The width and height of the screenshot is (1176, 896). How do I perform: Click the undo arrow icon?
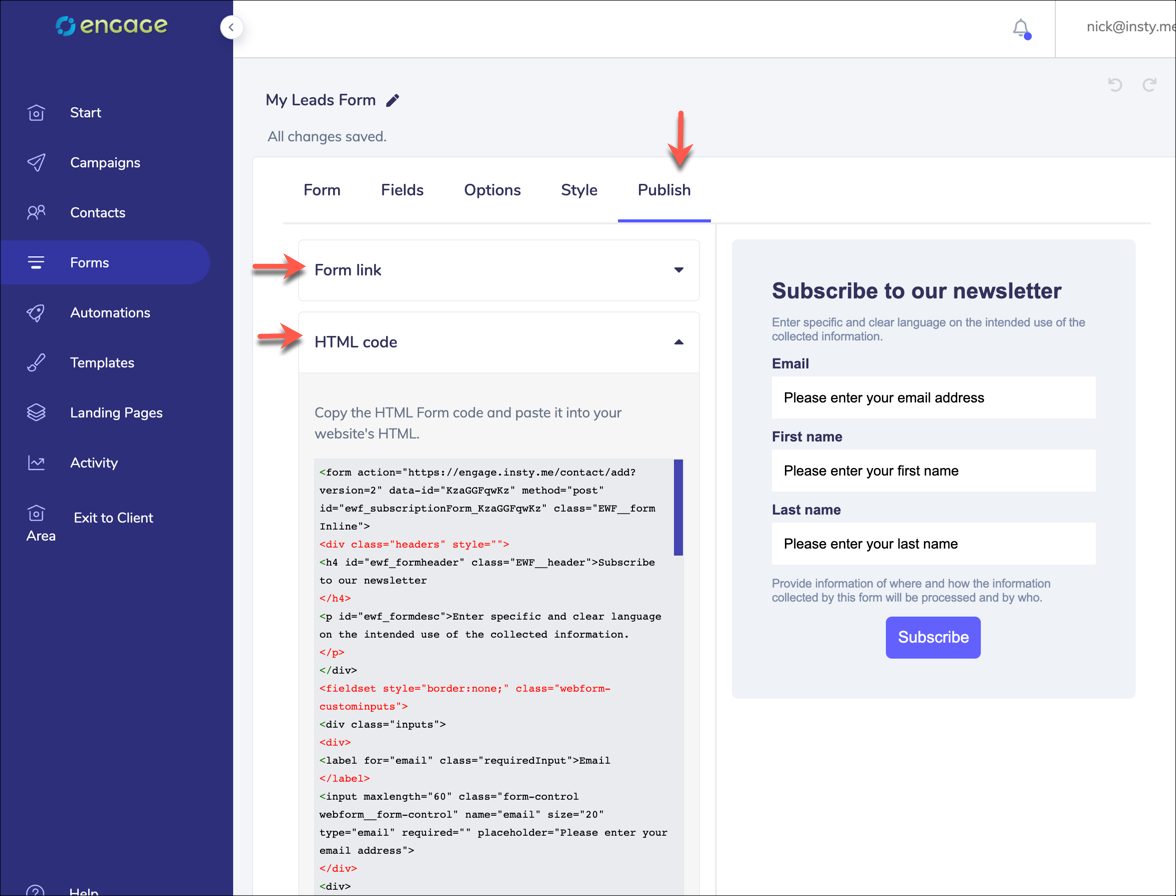coord(1115,85)
